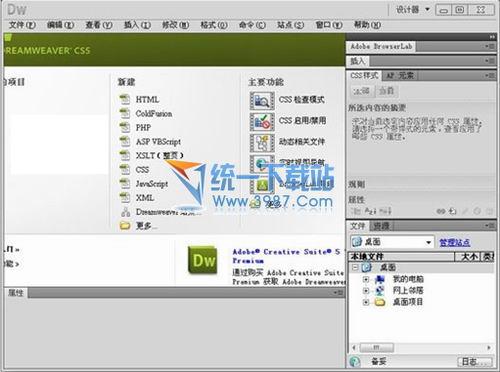Click the globe icon at bottom of Files panel
The image size is (500, 372).
pyautogui.click(x=355, y=361)
